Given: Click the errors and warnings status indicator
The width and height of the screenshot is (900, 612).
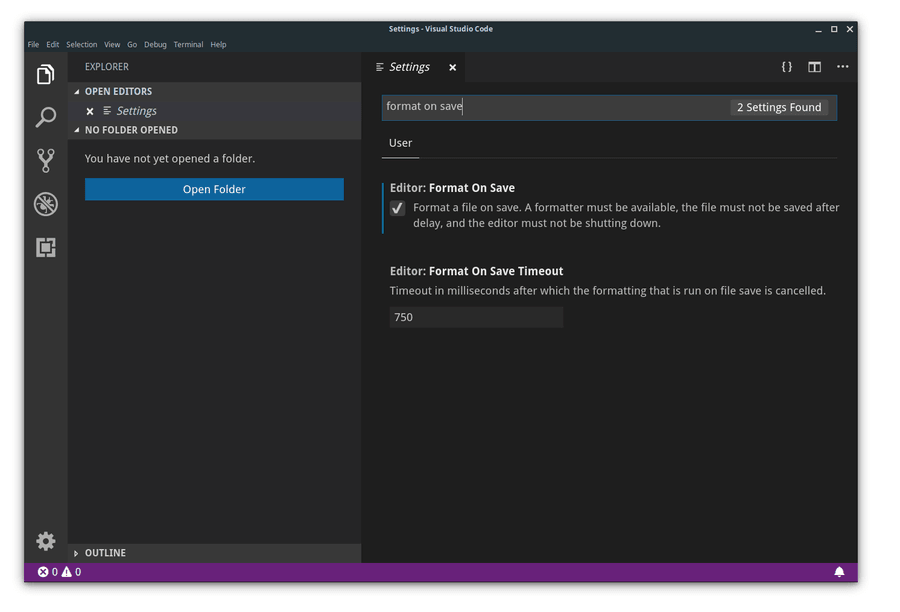Looking at the screenshot, I should [58, 571].
